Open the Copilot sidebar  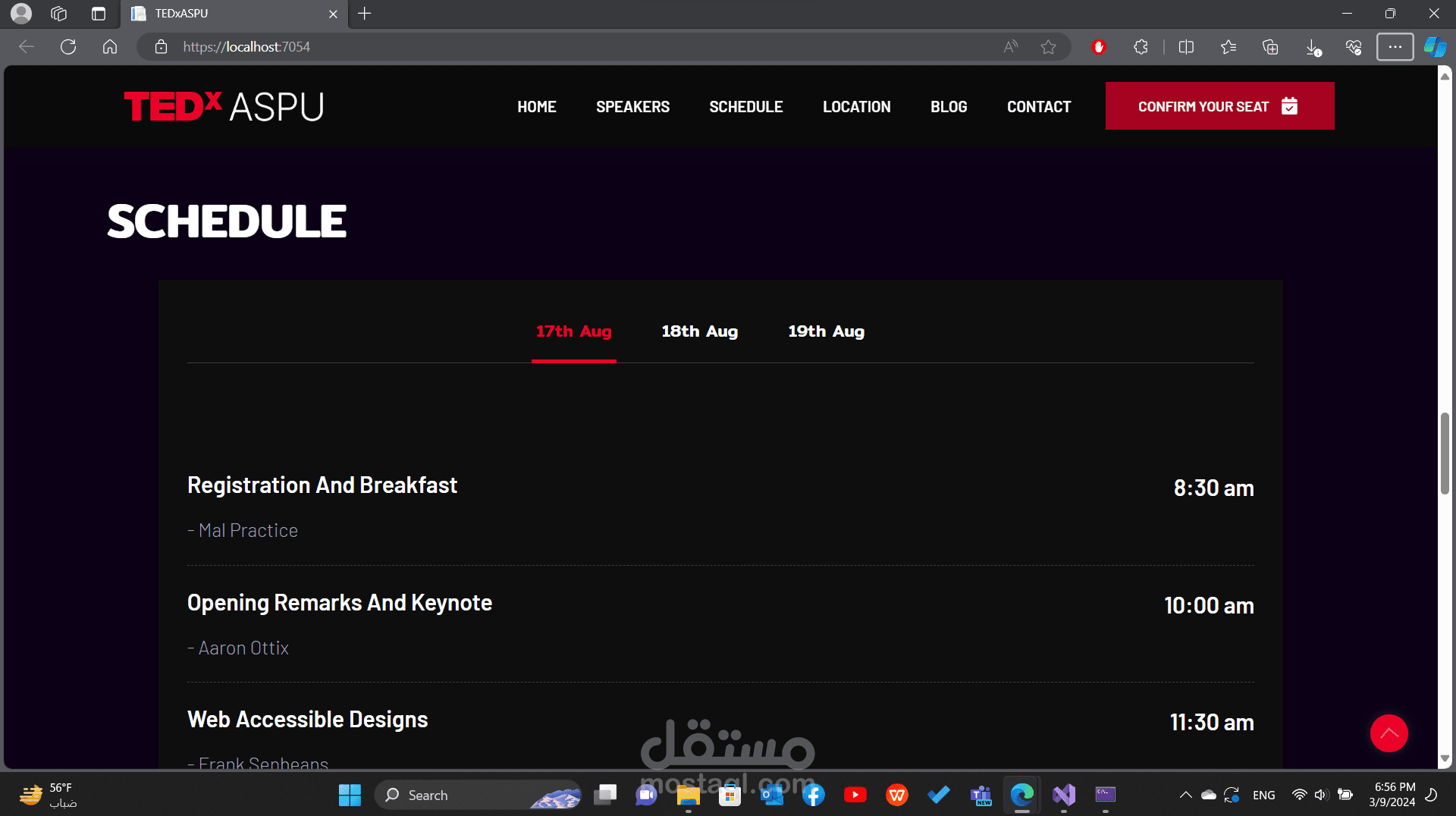pyautogui.click(x=1435, y=47)
